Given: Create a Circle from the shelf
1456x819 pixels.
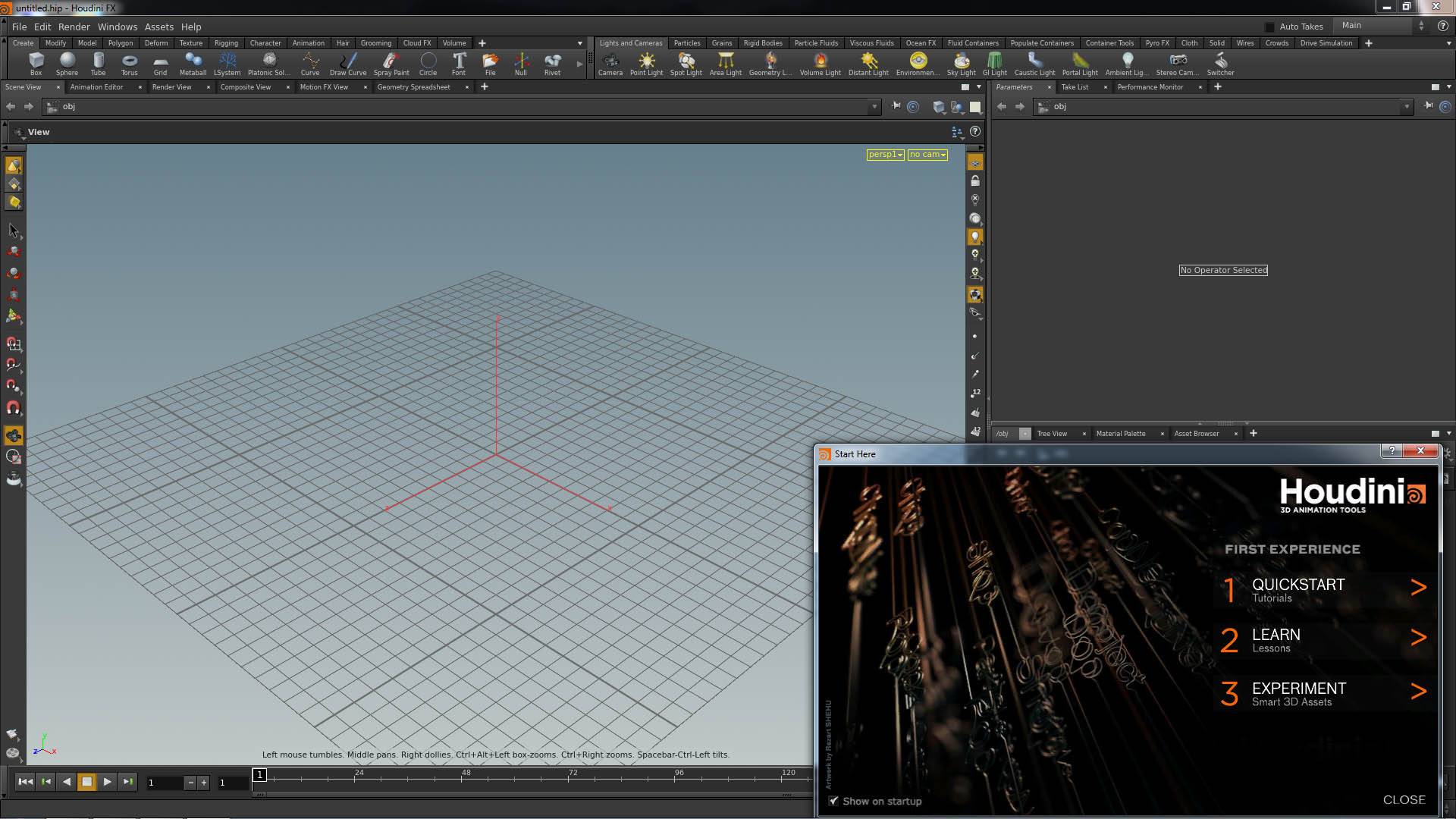Looking at the screenshot, I should pos(428,64).
